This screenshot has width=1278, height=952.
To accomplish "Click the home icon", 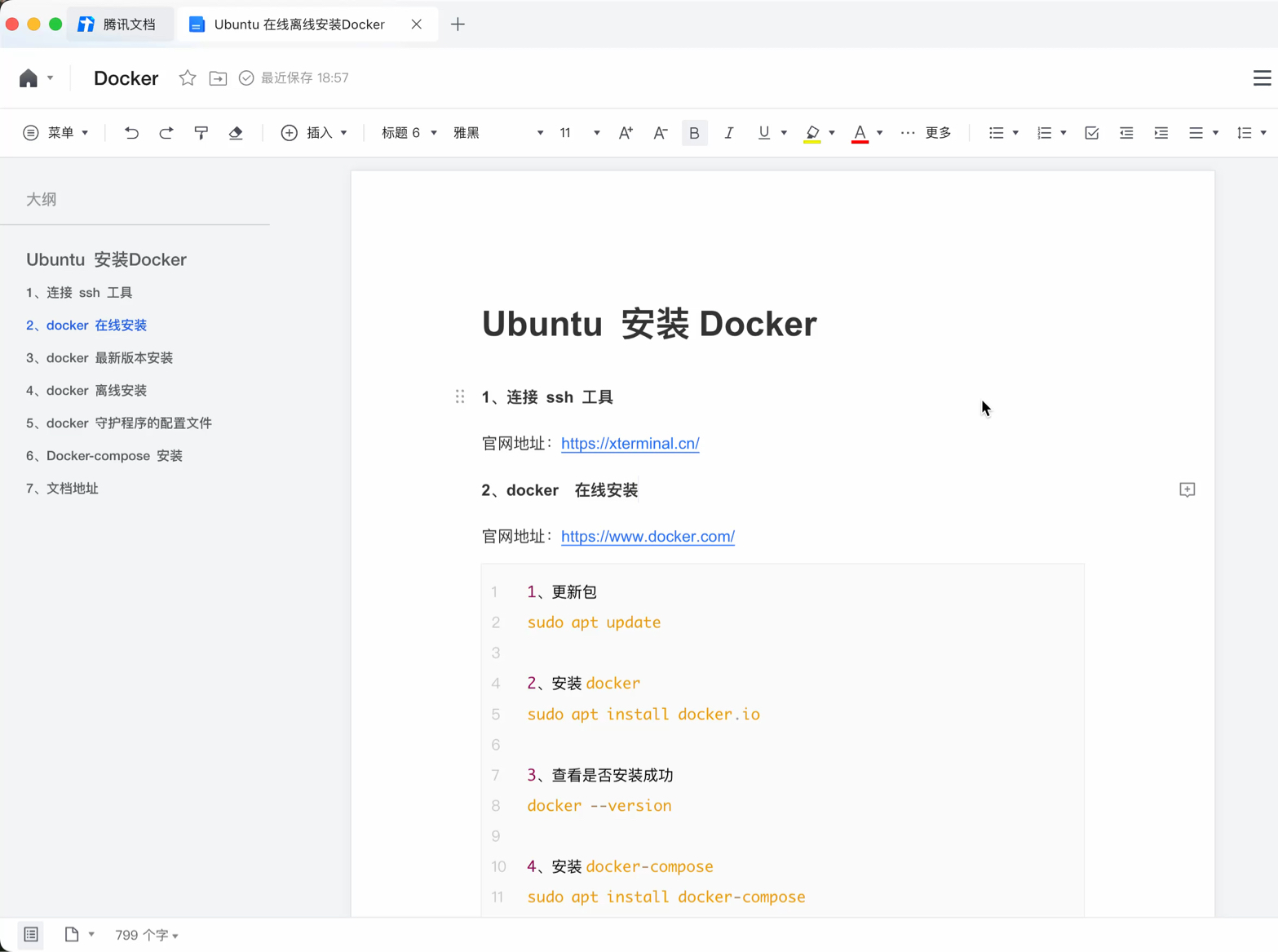I will coord(29,78).
